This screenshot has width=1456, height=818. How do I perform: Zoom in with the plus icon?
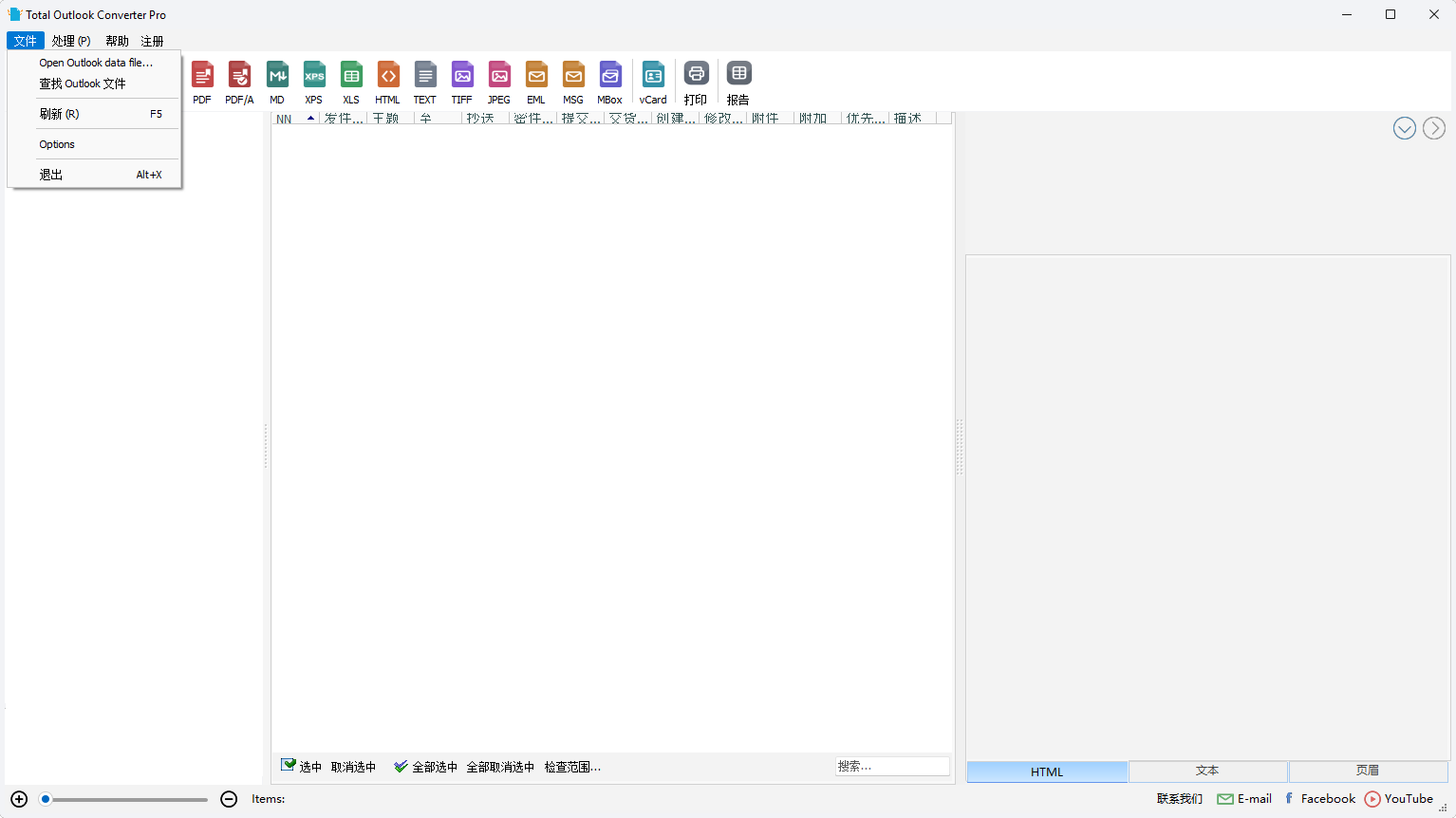19,799
